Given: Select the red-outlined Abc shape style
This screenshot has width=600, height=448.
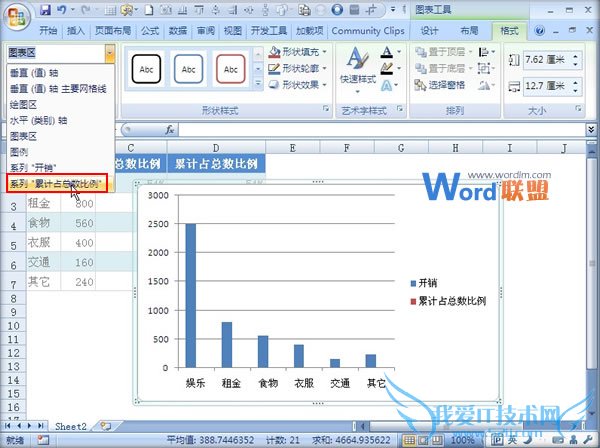Looking at the screenshot, I should coord(230,69).
